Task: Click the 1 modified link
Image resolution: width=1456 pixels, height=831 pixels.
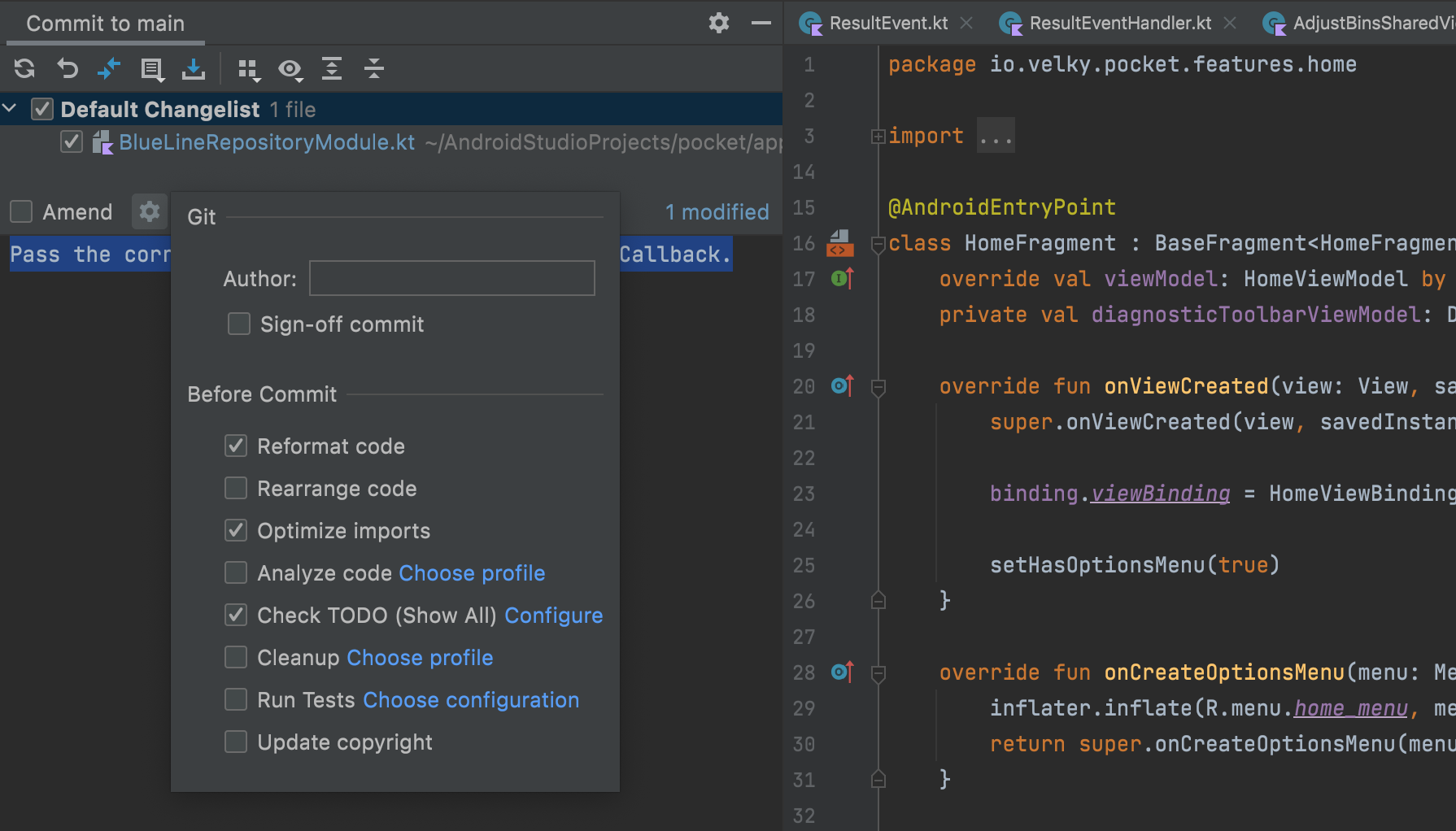Action: tap(717, 212)
